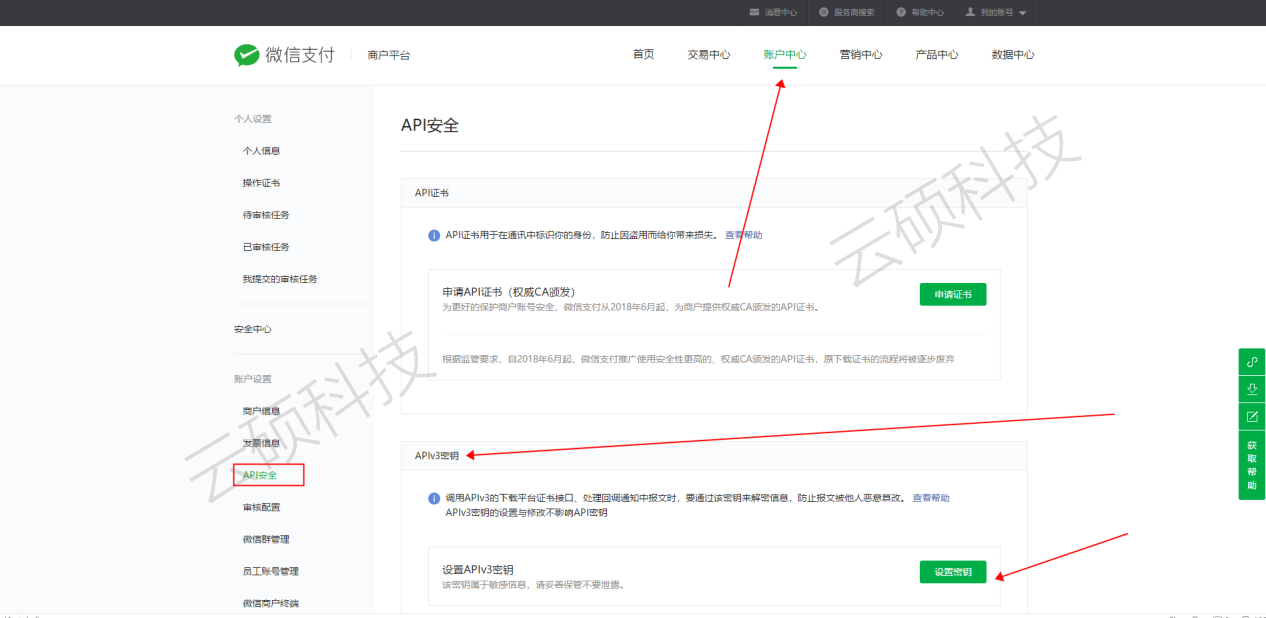Image resolution: width=1266 pixels, height=618 pixels.
Task: Expand the 我的账号 dropdown arrow
Action: click(x=1022, y=13)
